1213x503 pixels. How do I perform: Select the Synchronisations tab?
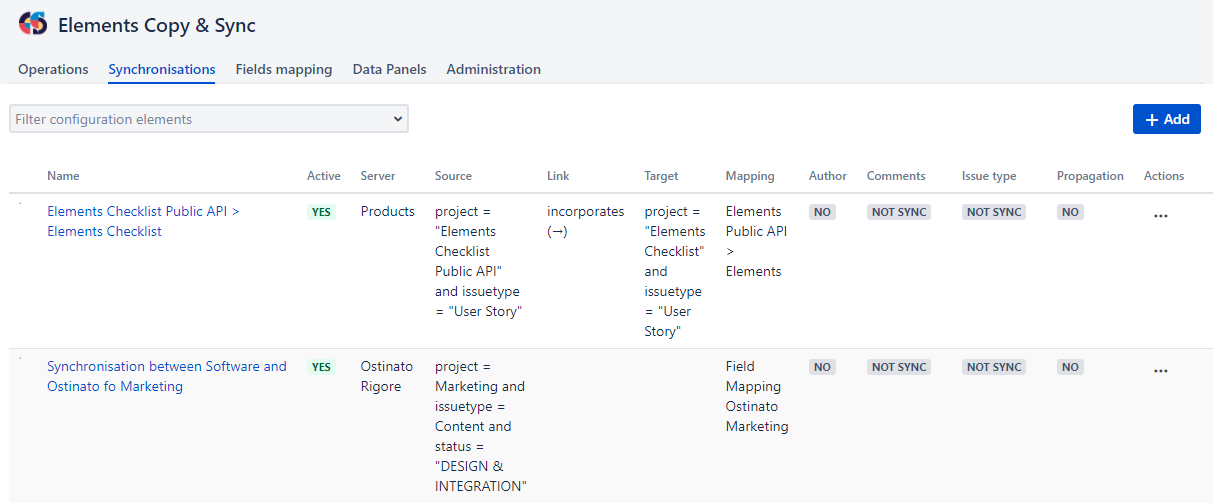click(x=162, y=69)
